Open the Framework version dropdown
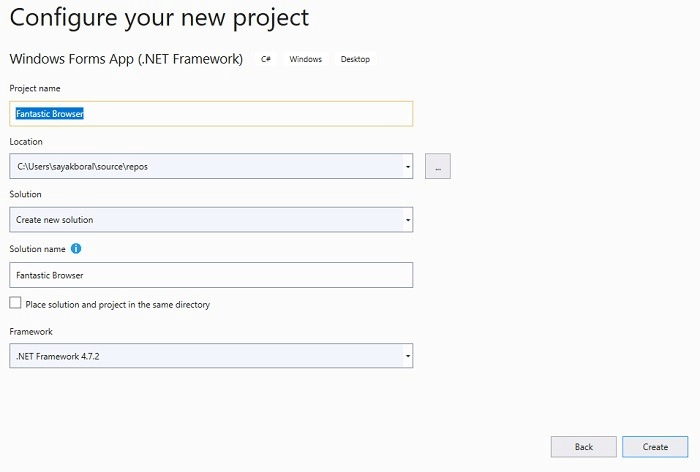The image size is (700, 472). click(211, 355)
